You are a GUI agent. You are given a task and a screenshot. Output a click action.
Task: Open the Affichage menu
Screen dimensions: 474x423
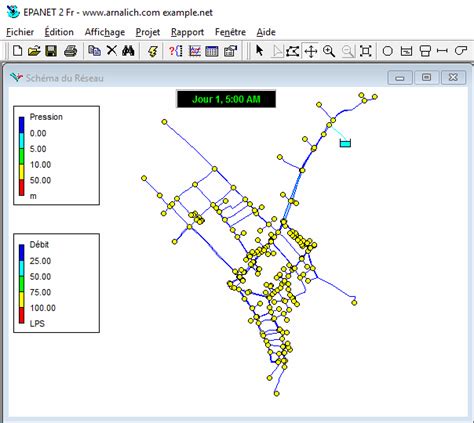click(x=105, y=32)
